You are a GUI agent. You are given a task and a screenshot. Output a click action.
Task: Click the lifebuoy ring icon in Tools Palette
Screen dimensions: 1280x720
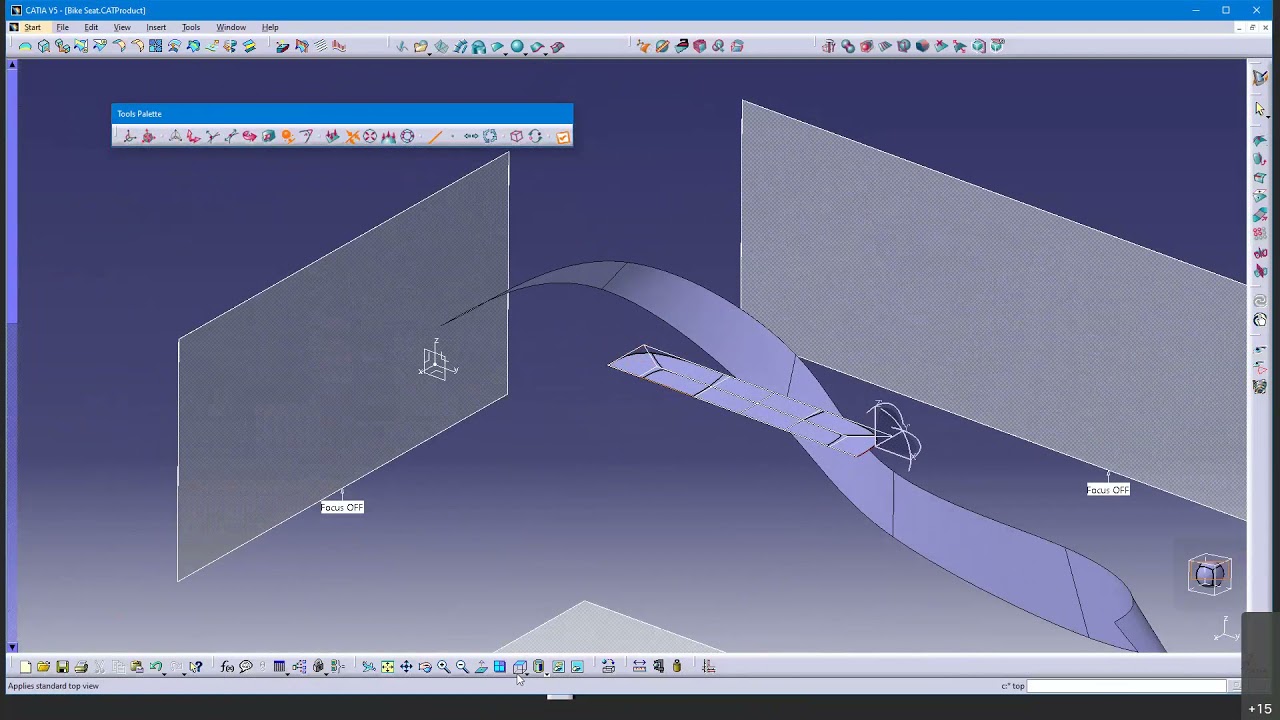click(407, 137)
